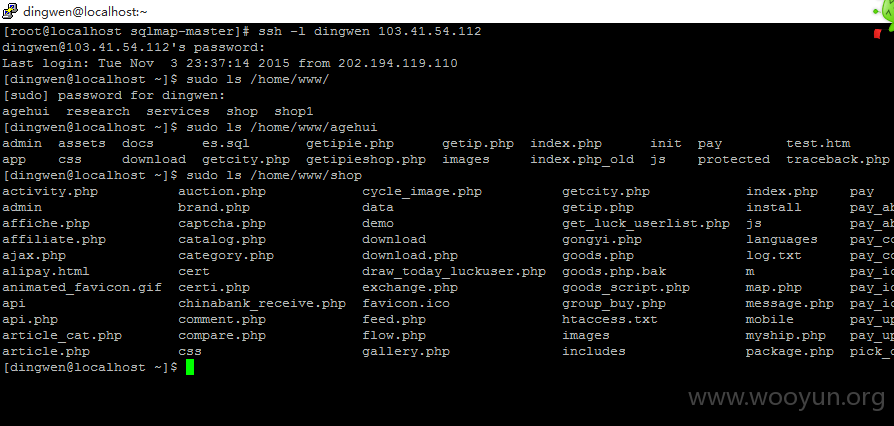This screenshot has width=894, height=426.
Task: Click the animated_favicon.gif file name
Action: [82, 287]
